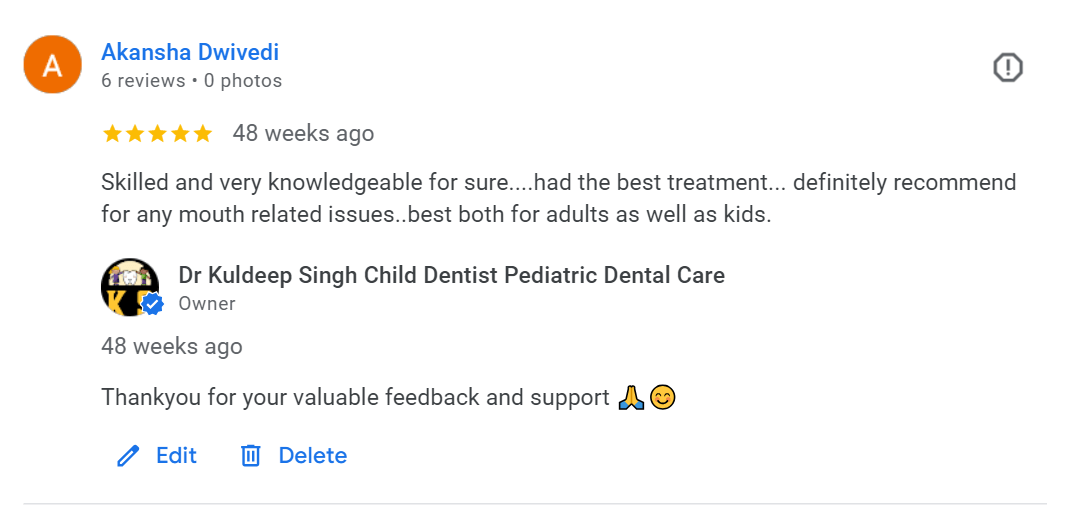Viewport: 1082px width, 509px height.
Task: Click the trash can icon beside Delete
Action: [x=250, y=456]
